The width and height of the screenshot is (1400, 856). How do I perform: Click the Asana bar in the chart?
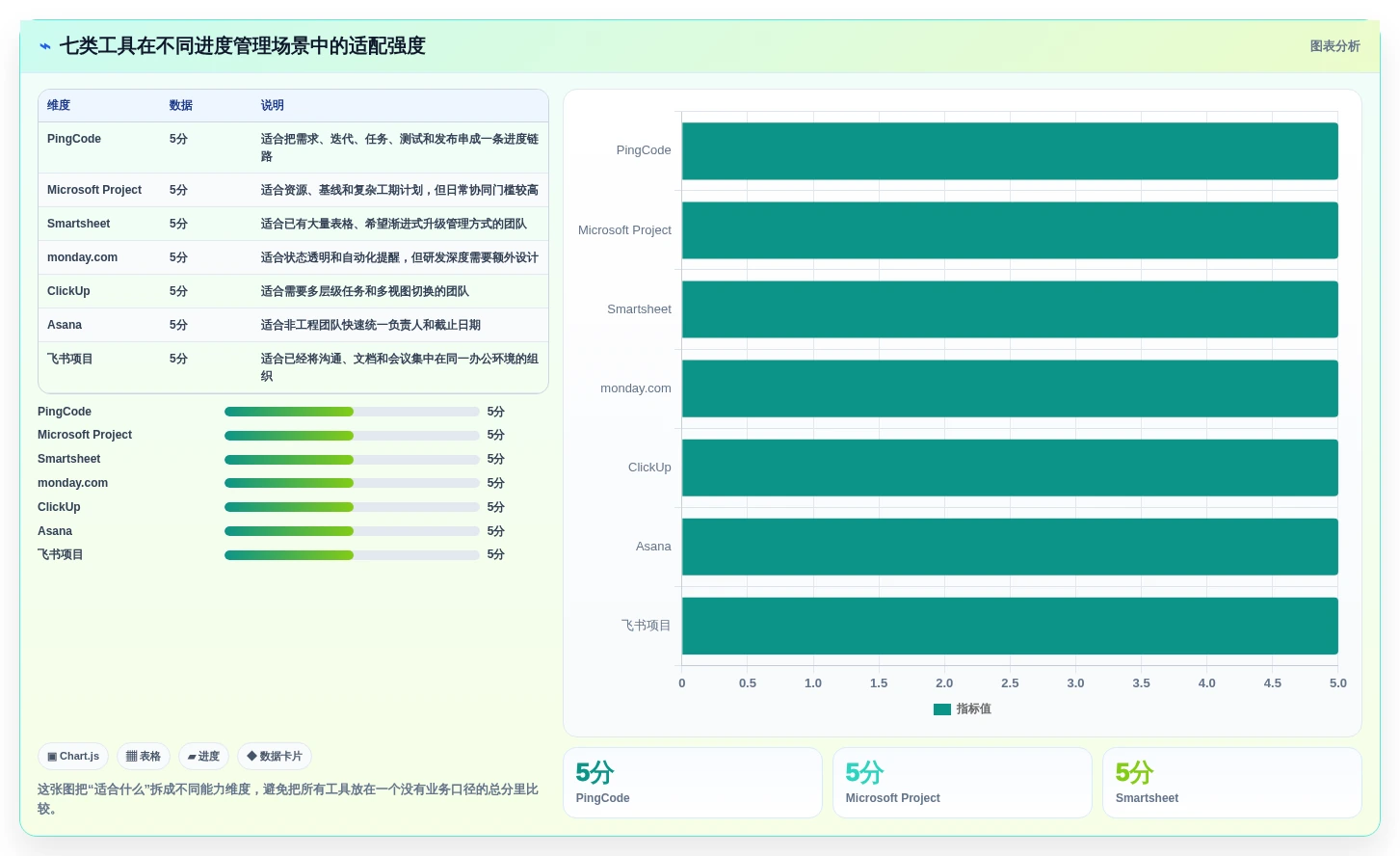pyautogui.click(x=1010, y=547)
